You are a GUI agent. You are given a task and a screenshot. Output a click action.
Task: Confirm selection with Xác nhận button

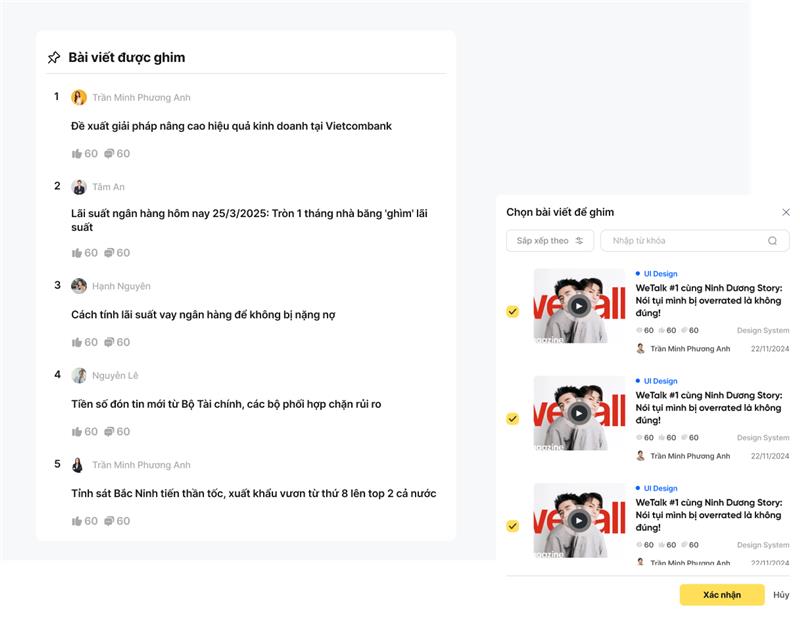click(722, 595)
